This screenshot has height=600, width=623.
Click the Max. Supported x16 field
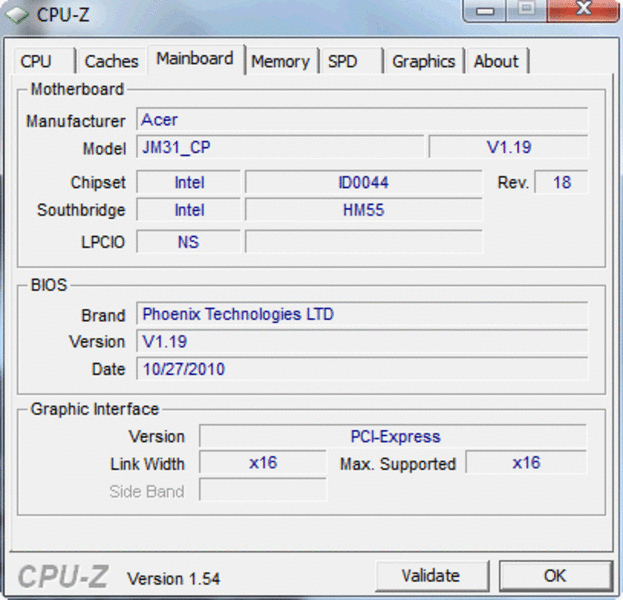tap(526, 463)
